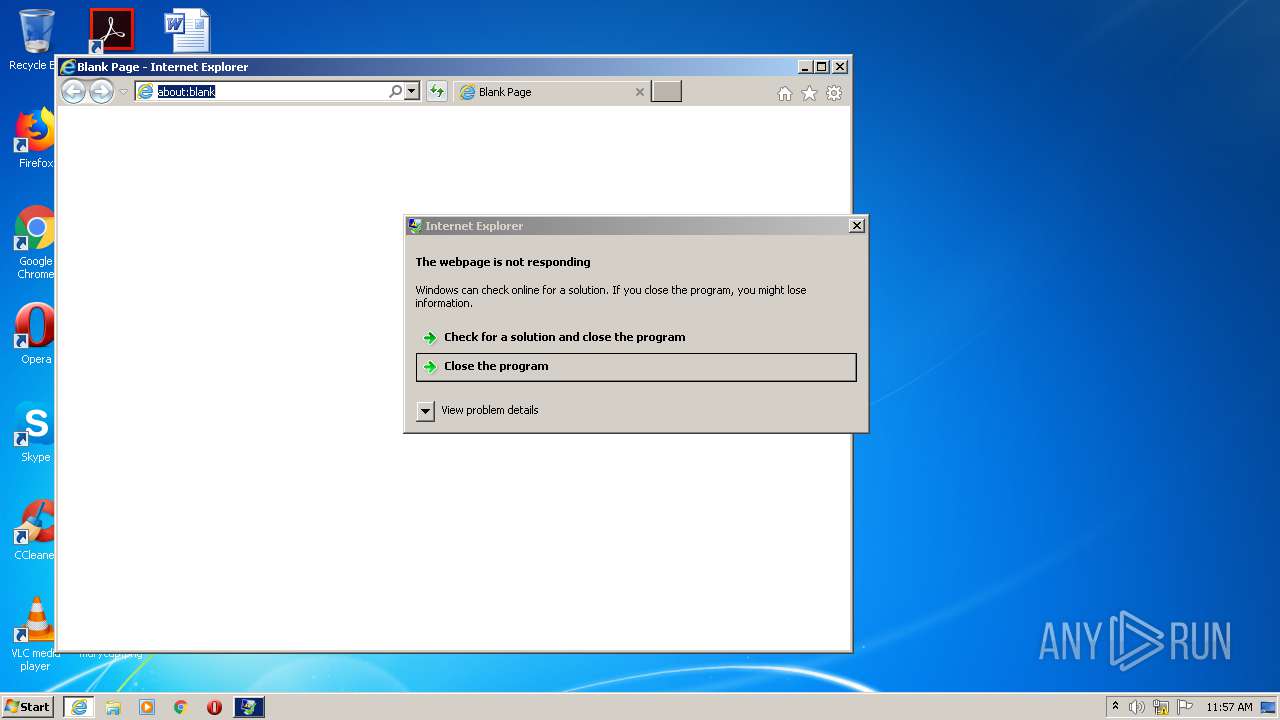The image size is (1280, 720).
Task: Choose Close the program option
Action: pyautogui.click(x=636, y=367)
